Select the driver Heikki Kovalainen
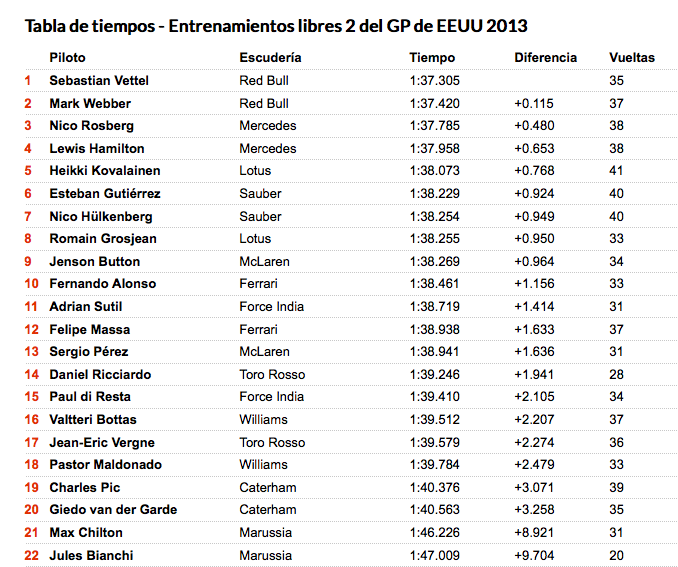This screenshot has height=567, width=678. (105, 171)
